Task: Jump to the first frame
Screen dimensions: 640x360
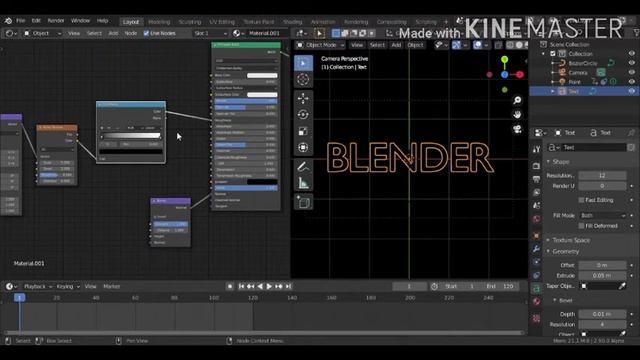Action: [241, 287]
